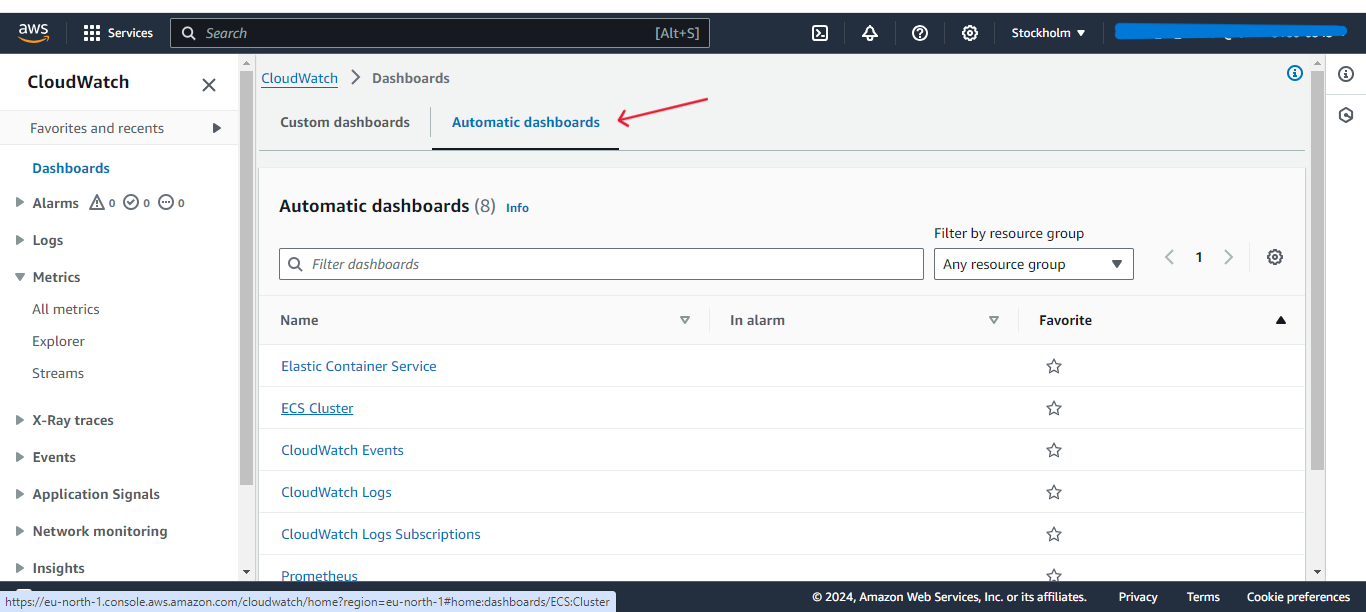This screenshot has width=1366, height=612.
Task: Go to previous page of dashboards
Action: click(x=1169, y=257)
